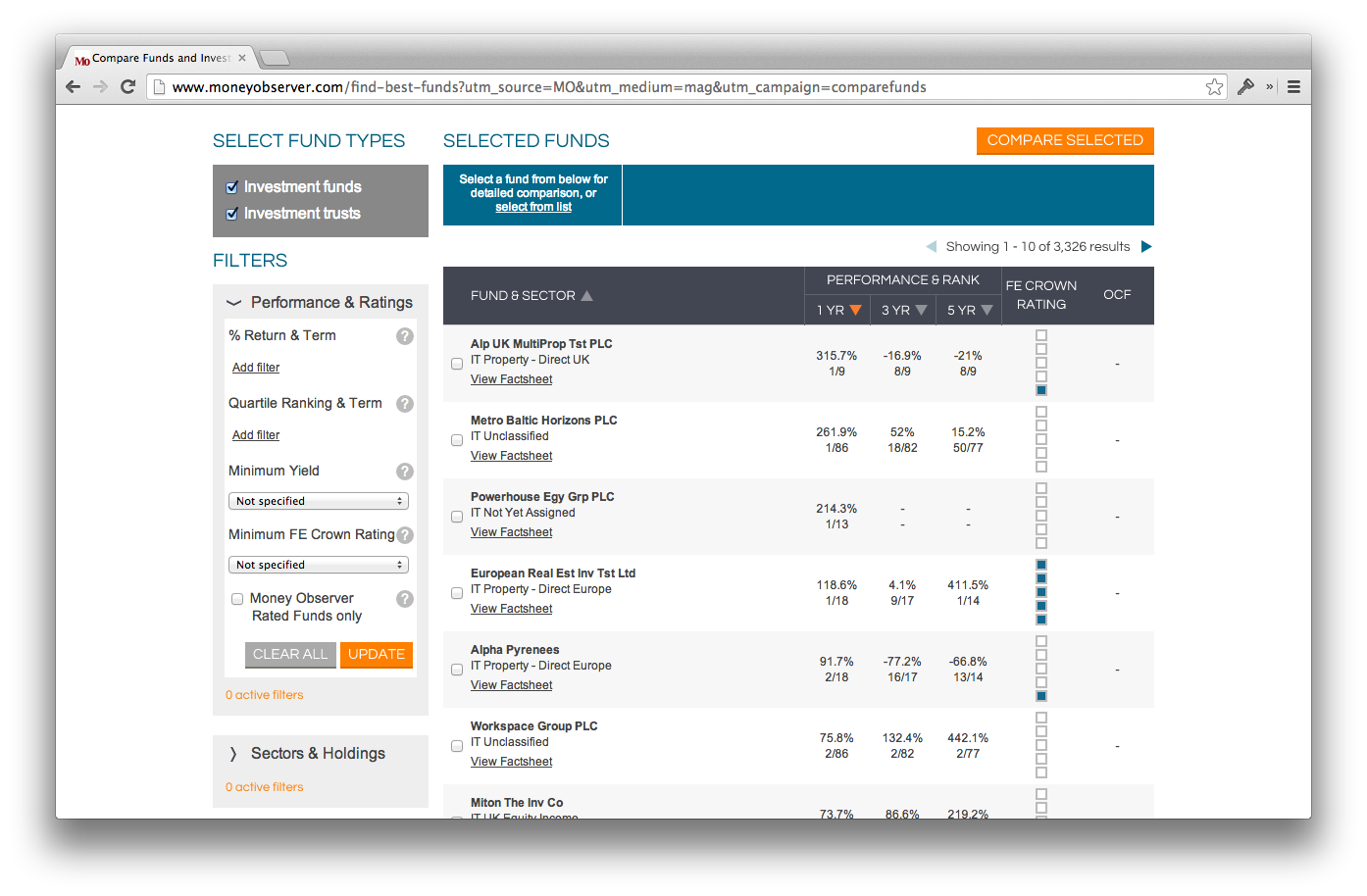Screen dimensions: 1367x896
Task: Select Powerhouse Egy Grp PLC checkbox
Action: (457, 517)
